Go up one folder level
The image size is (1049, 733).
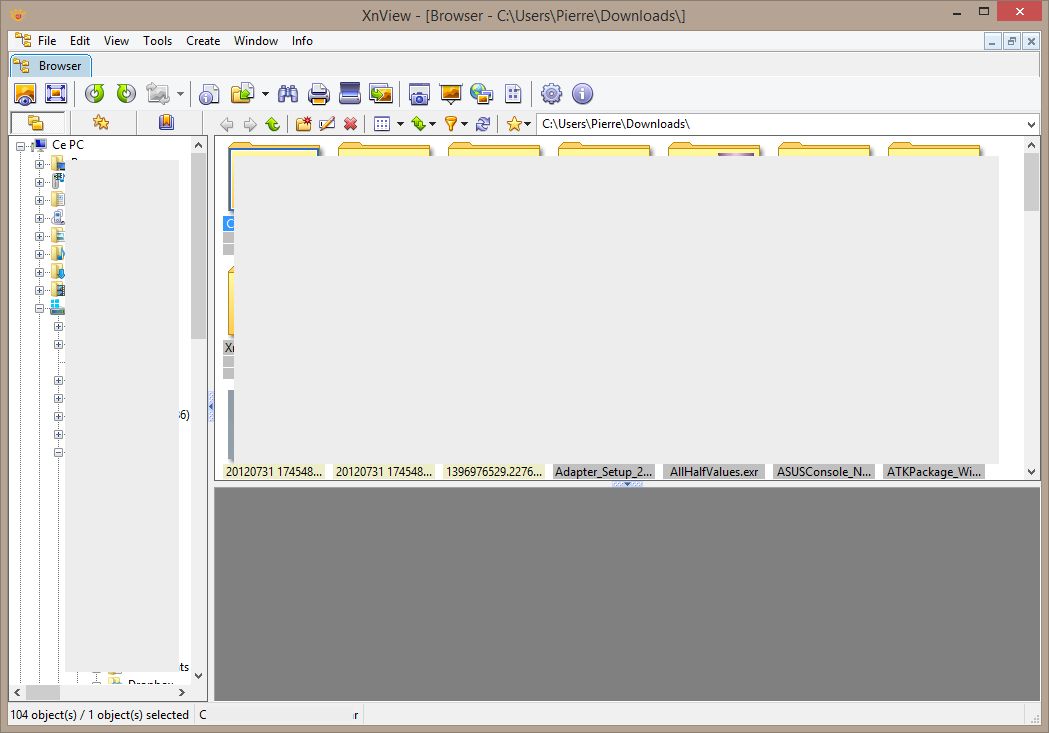coord(272,124)
